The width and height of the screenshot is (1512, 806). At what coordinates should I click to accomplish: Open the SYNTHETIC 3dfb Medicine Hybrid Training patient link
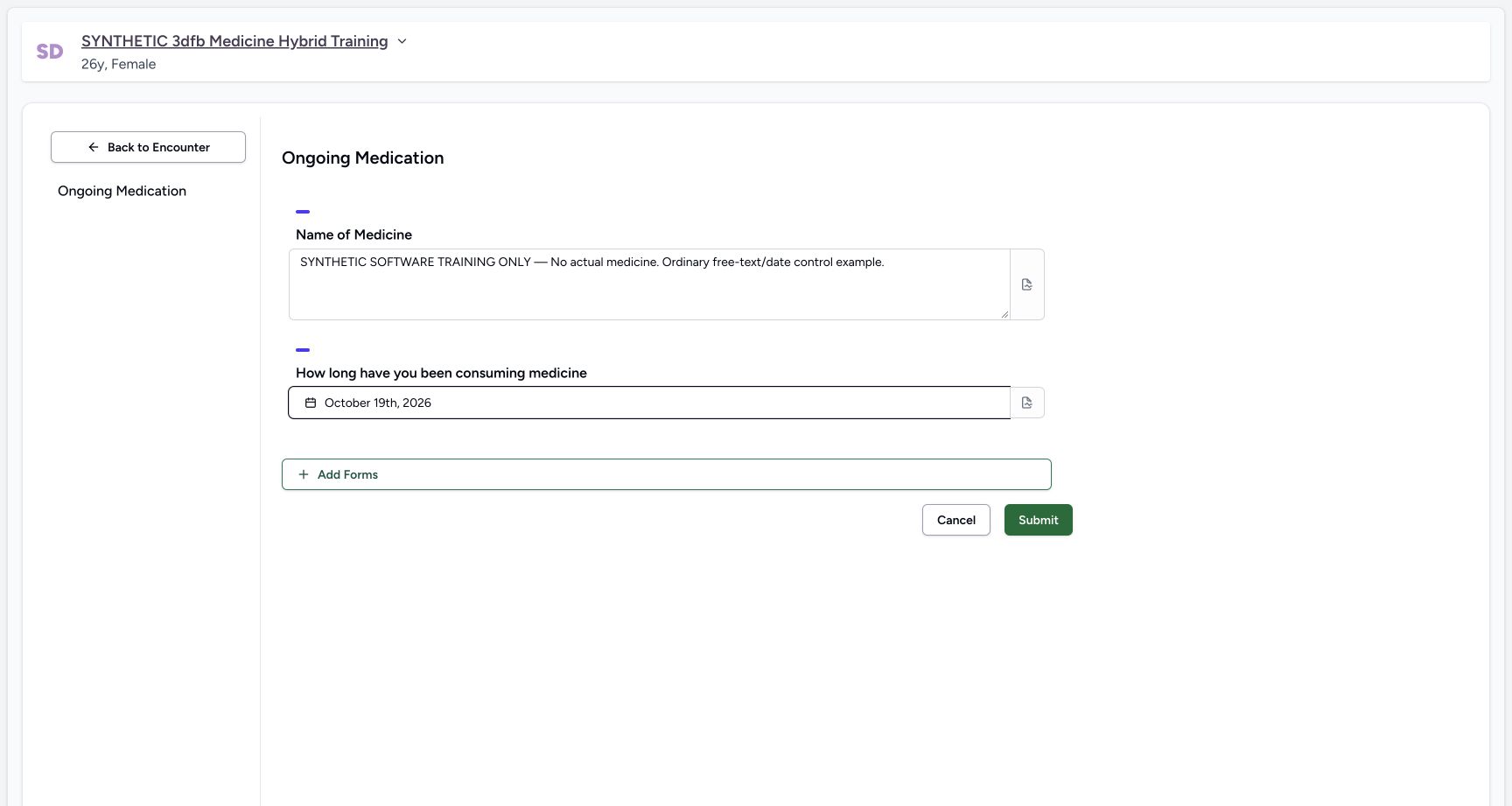pyautogui.click(x=234, y=41)
